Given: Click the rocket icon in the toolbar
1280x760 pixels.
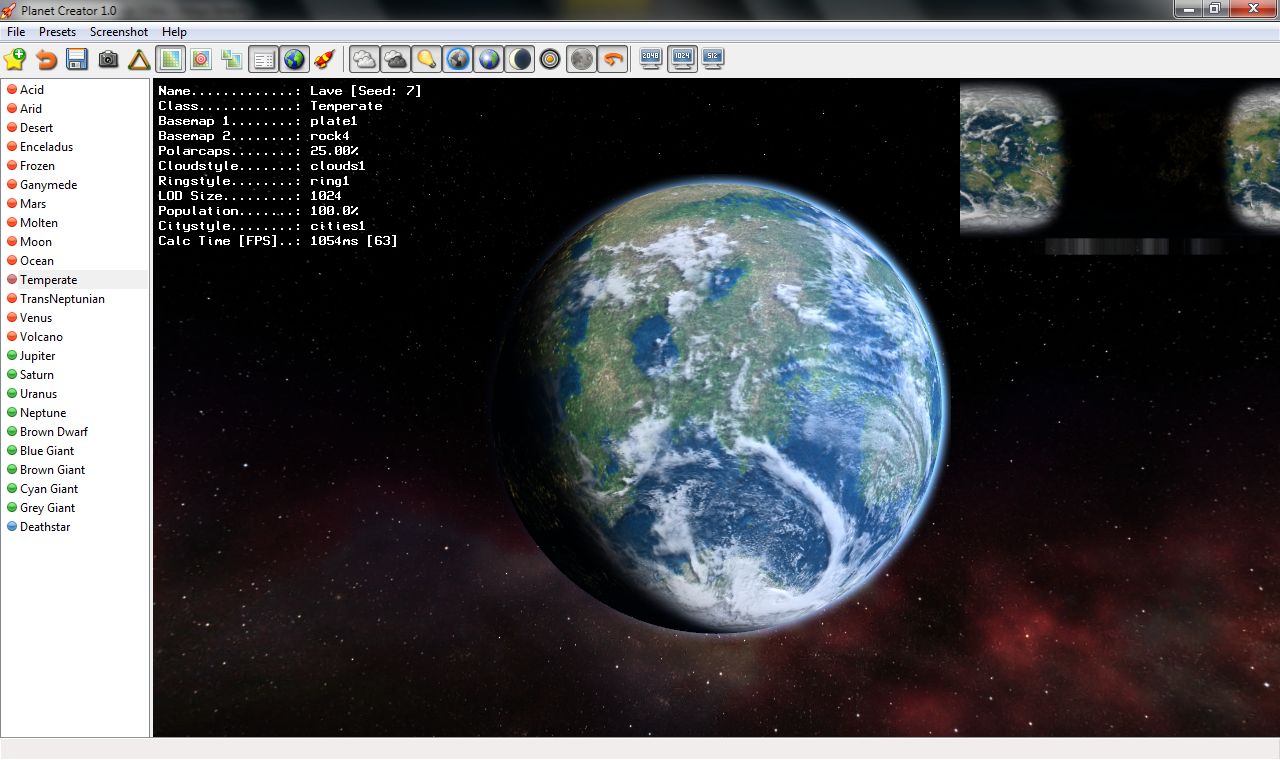Looking at the screenshot, I should (x=324, y=60).
